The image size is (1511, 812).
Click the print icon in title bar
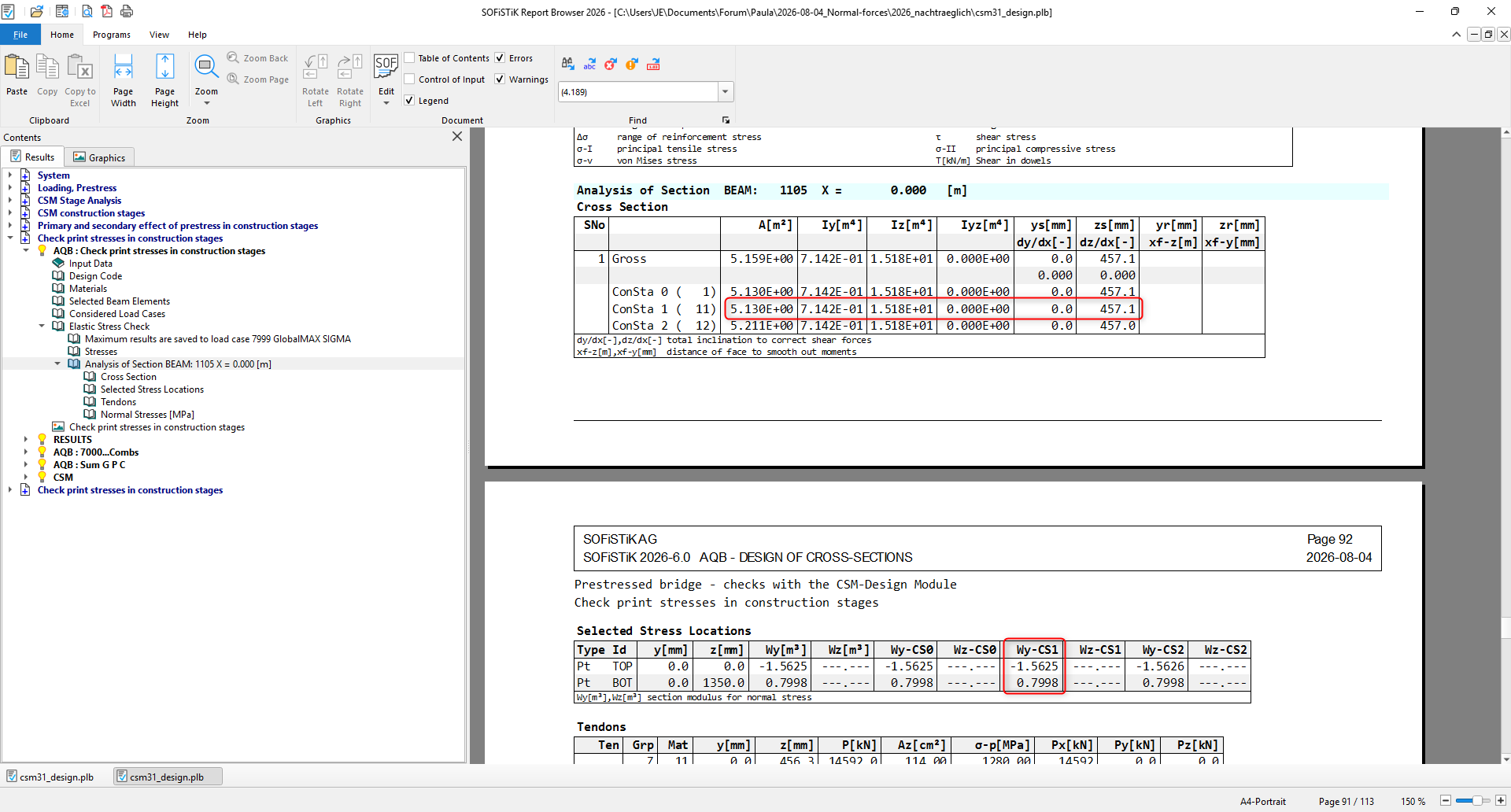(x=127, y=12)
